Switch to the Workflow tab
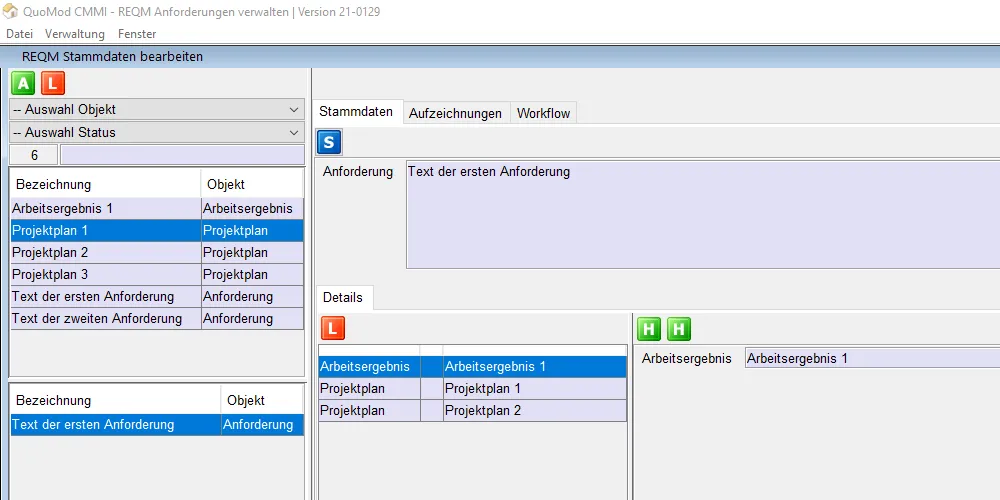Image resolution: width=1000 pixels, height=500 pixels. coord(543,113)
